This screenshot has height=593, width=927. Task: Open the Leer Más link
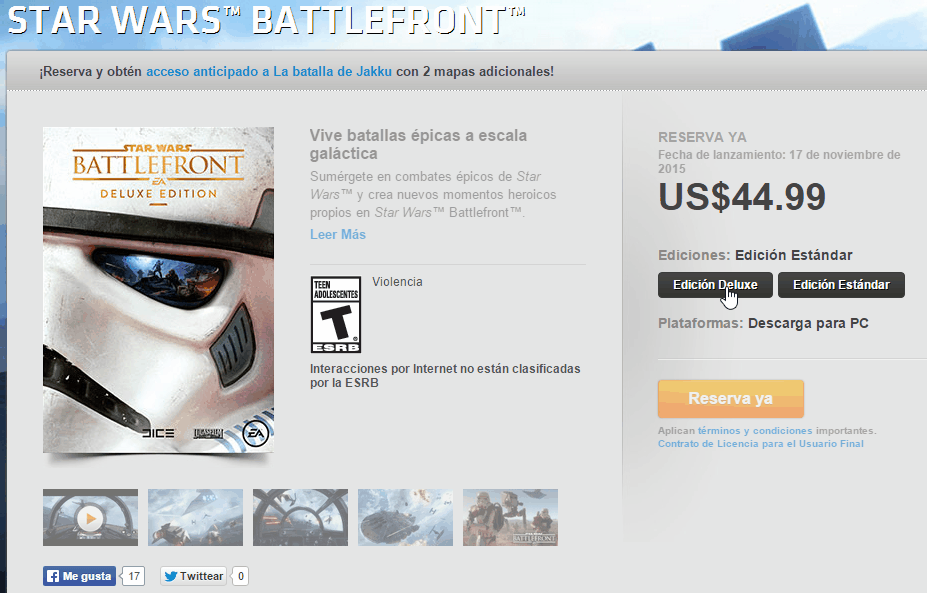pyautogui.click(x=338, y=235)
